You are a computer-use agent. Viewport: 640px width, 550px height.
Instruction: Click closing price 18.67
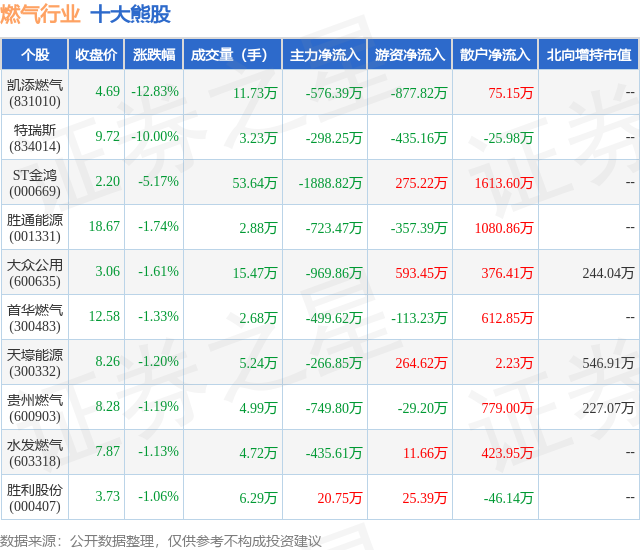104,226
